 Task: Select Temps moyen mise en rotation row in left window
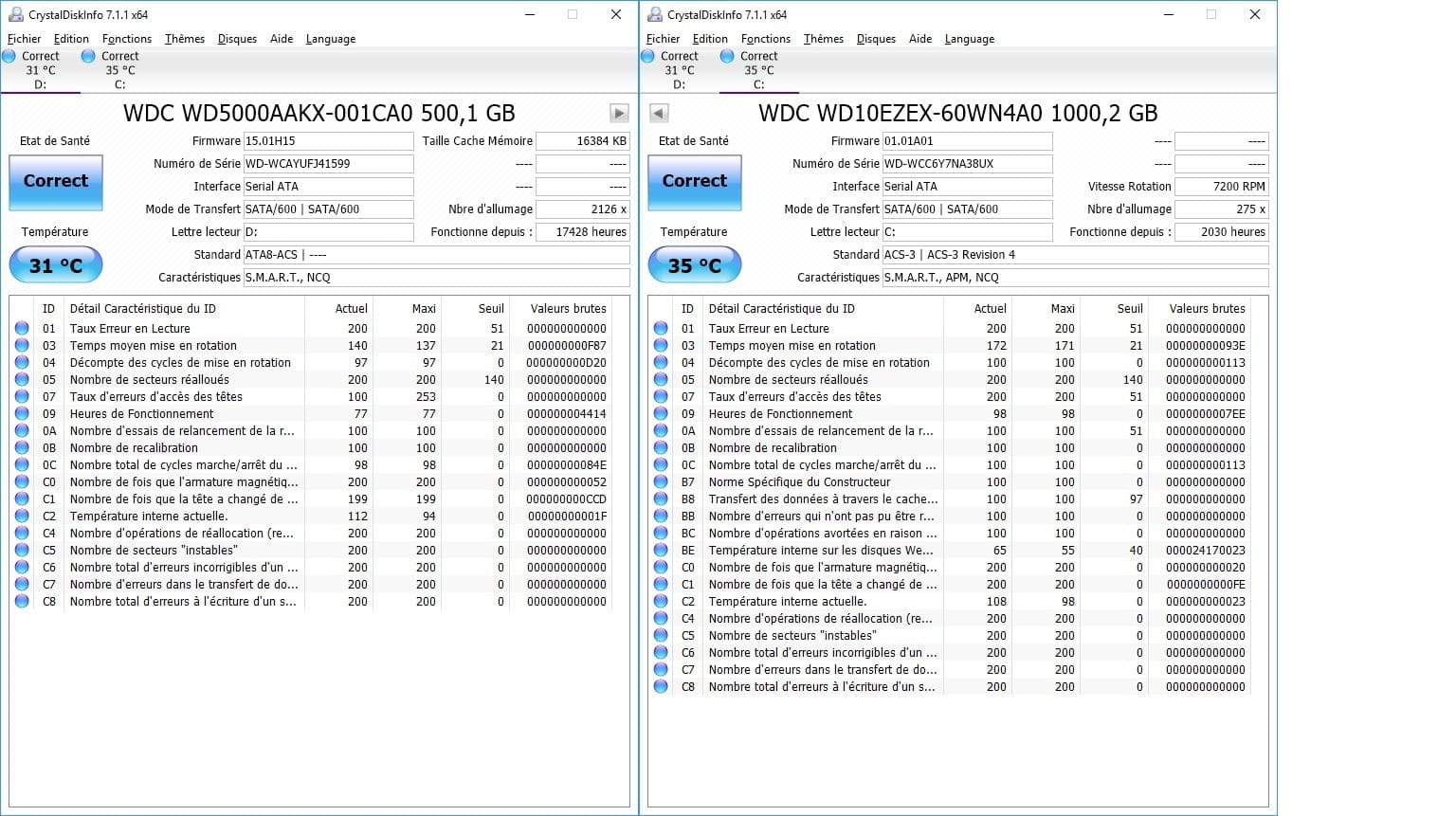(x=311, y=346)
